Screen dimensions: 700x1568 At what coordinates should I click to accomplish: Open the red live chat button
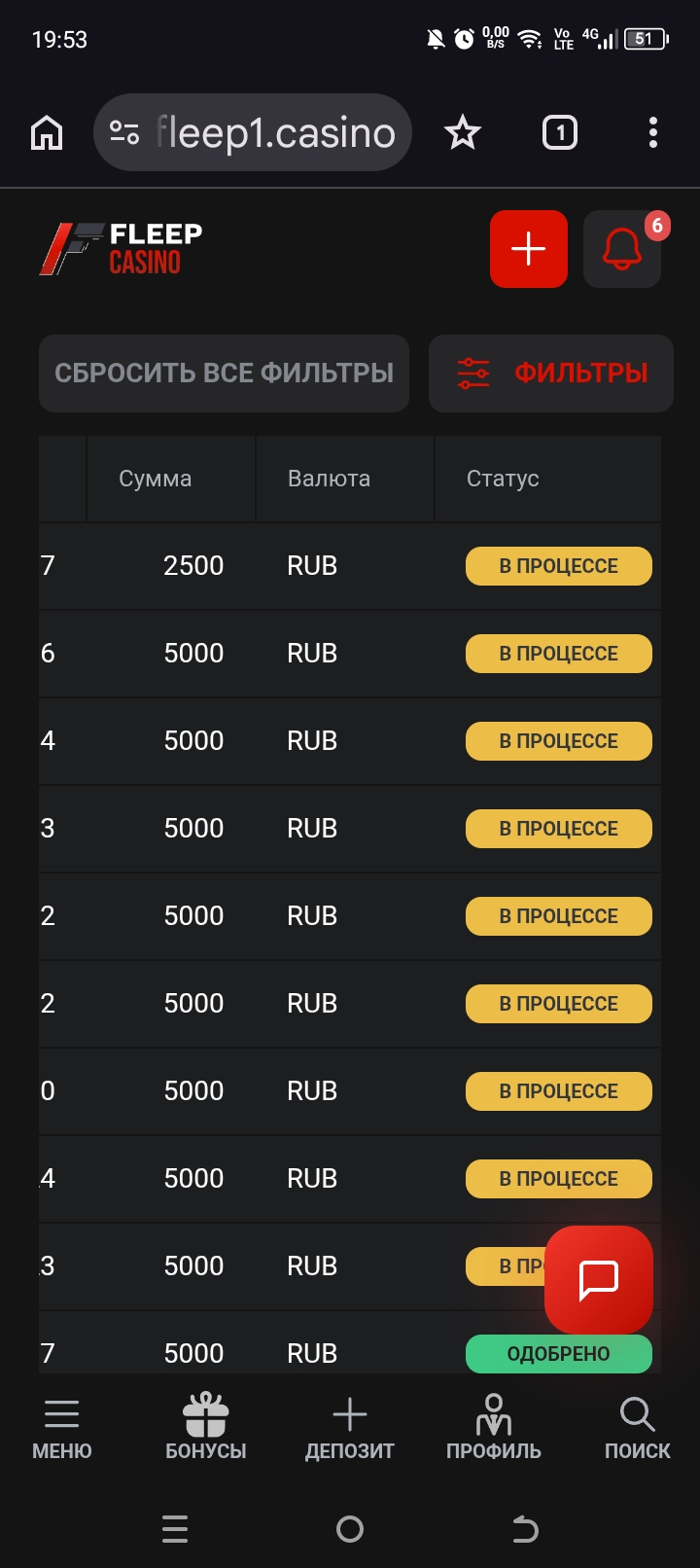click(x=599, y=1279)
